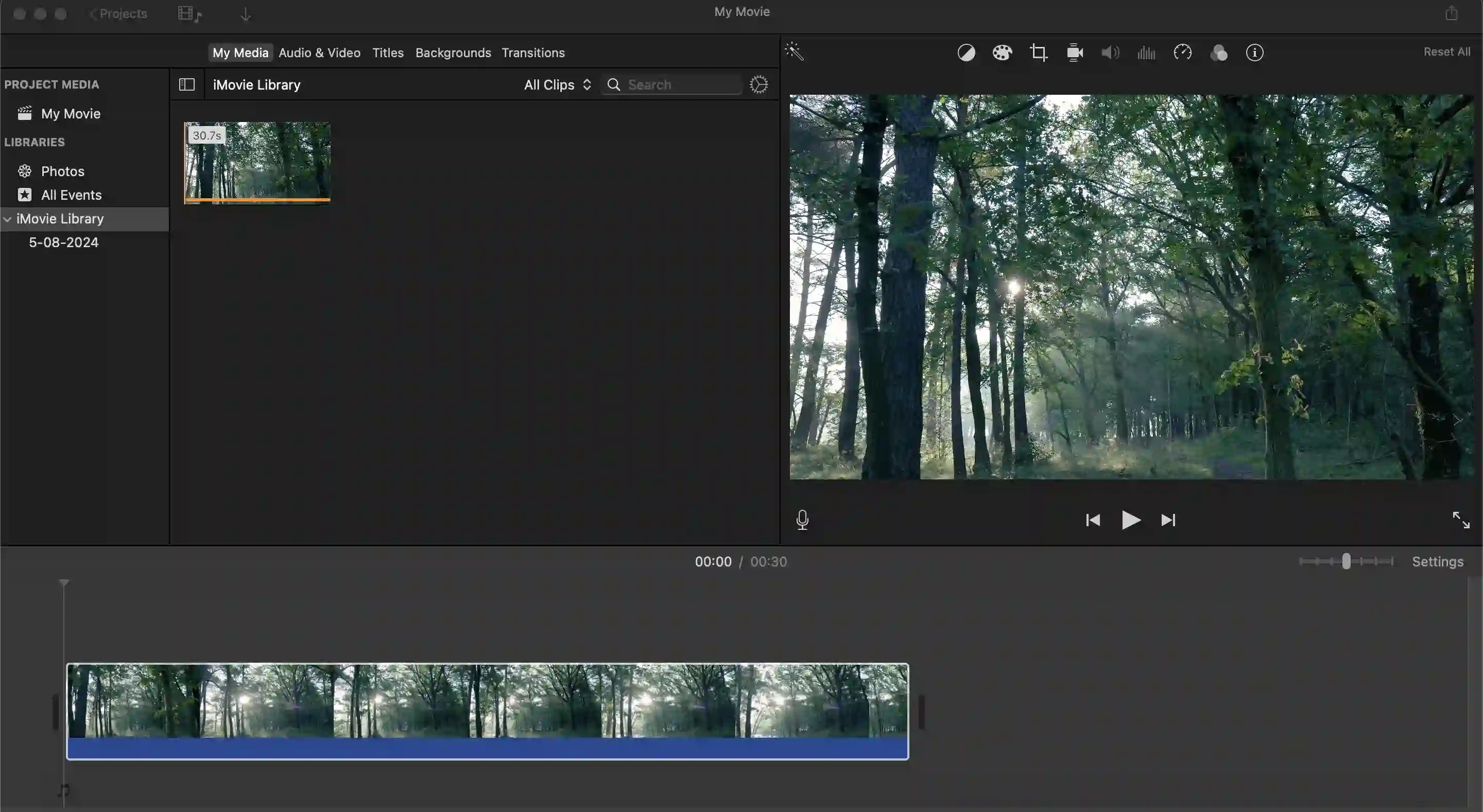The width and height of the screenshot is (1483, 812).
Task: Open the search filter gear menu
Action: (x=760, y=84)
